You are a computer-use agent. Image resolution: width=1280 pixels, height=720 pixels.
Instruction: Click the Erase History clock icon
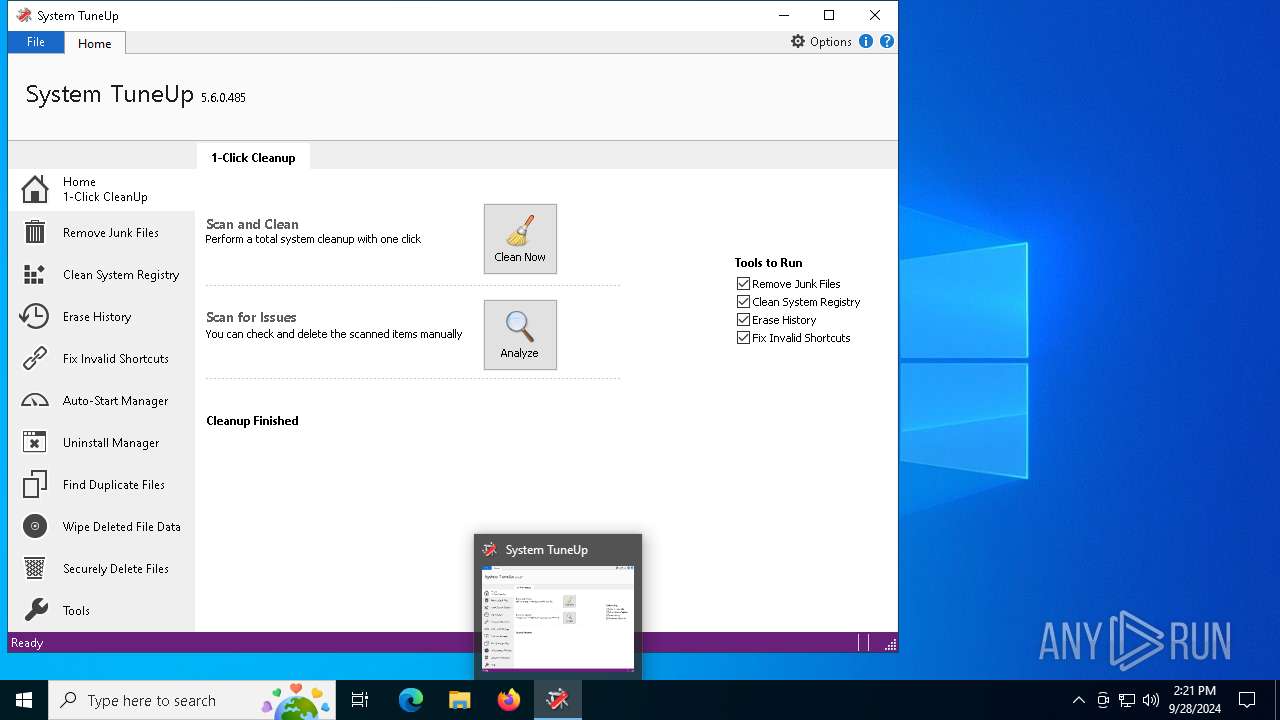coord(35,316)
